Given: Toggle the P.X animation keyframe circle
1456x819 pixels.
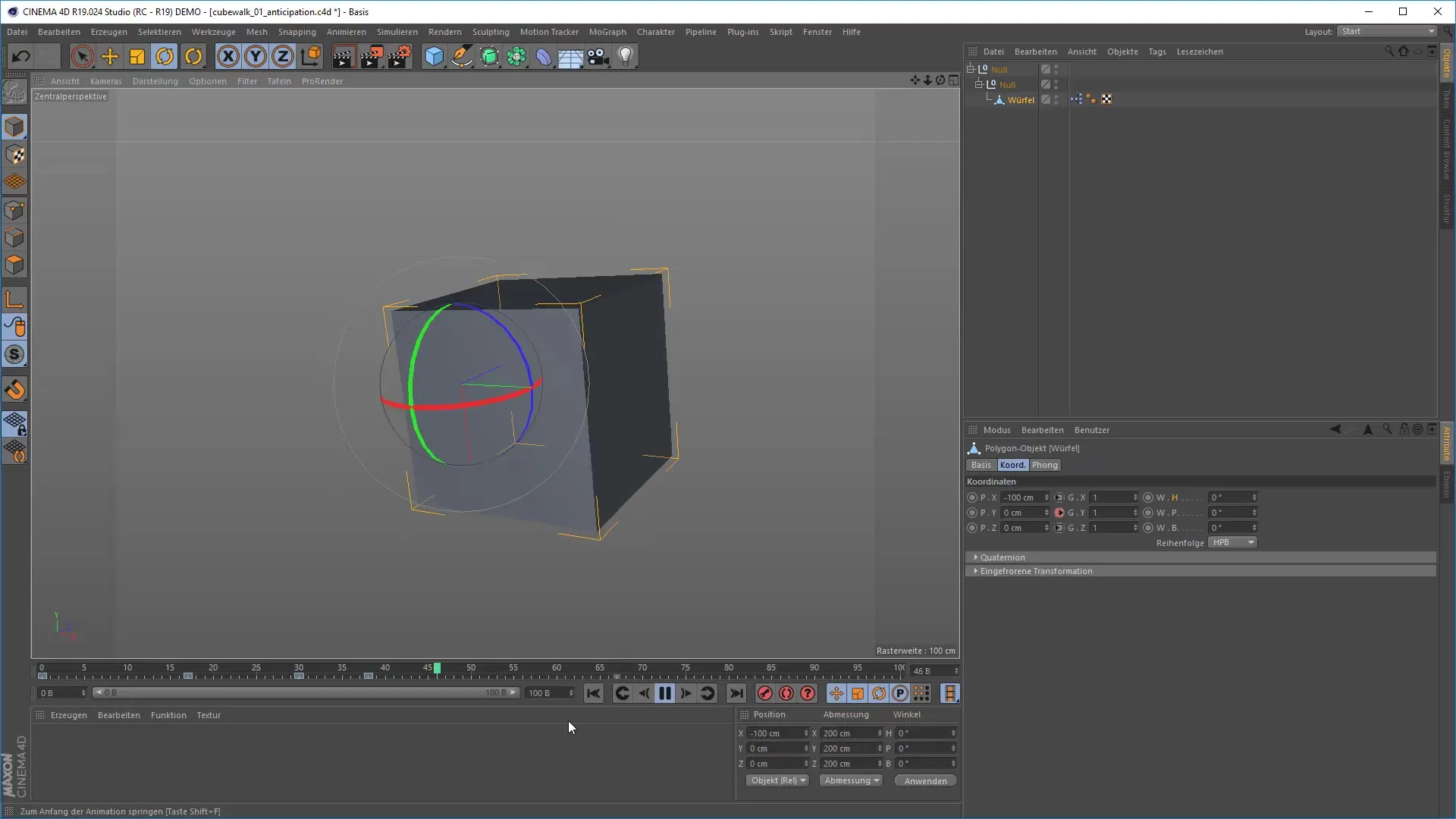Looking at the screenshot, I should pos(972,497).
